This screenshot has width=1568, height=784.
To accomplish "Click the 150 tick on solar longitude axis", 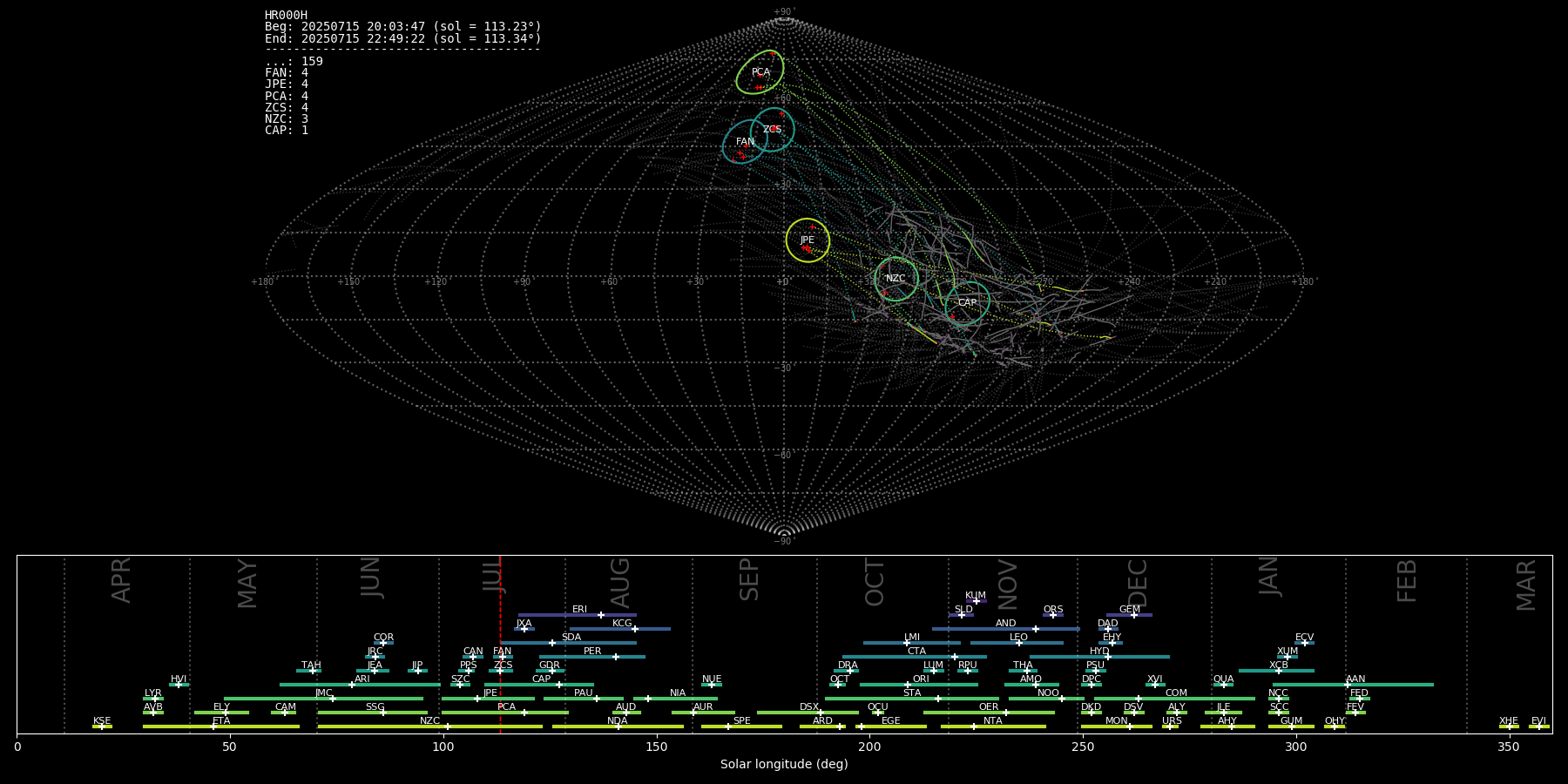I will [657, 747].
